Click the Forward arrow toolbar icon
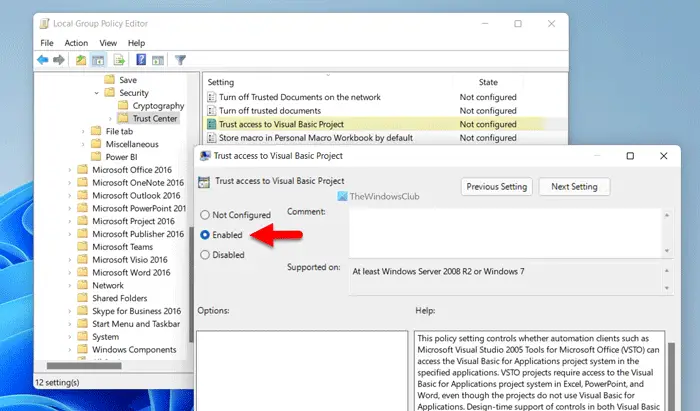Screen dimensions: 700x411 tap(58, 60)
